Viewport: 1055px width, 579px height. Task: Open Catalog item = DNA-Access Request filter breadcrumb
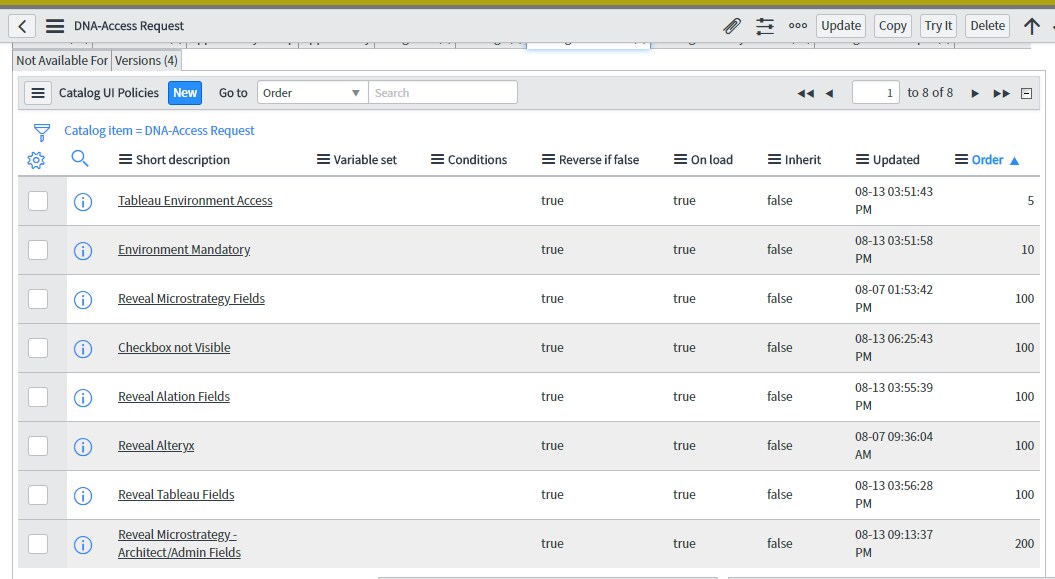159,130
